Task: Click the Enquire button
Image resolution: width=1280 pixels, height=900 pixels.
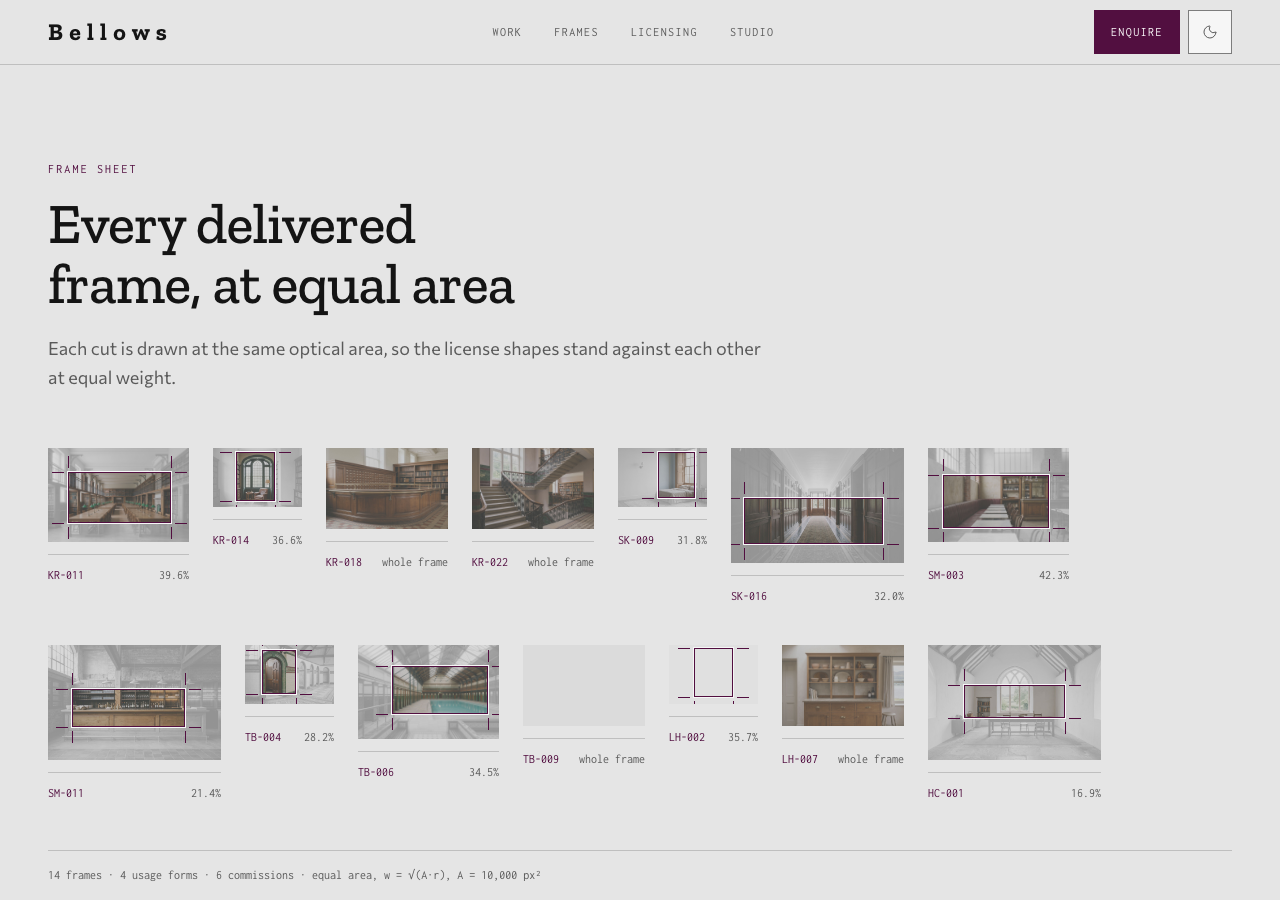Action: [1137, 32]
